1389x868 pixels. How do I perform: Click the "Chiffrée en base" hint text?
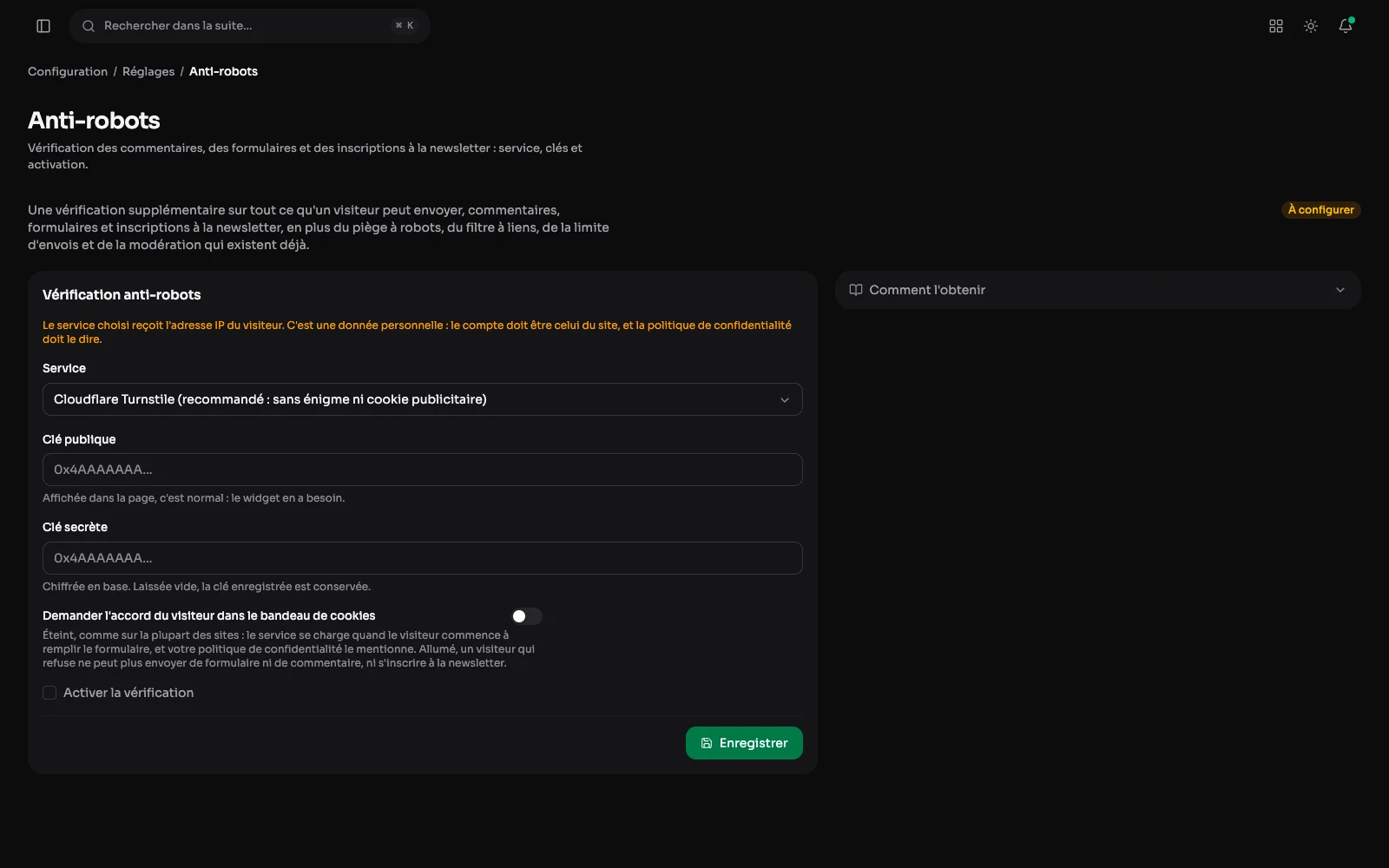tap(207, 587)
